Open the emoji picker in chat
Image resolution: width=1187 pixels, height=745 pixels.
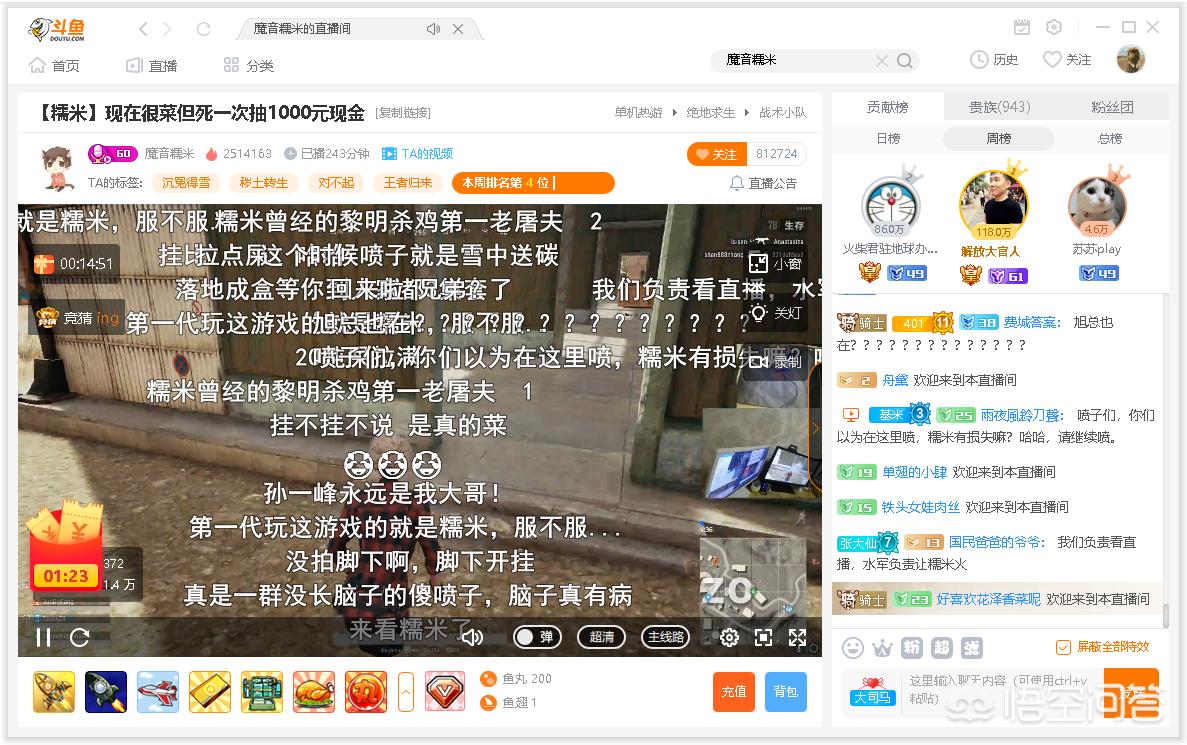[x=853, y=647]
